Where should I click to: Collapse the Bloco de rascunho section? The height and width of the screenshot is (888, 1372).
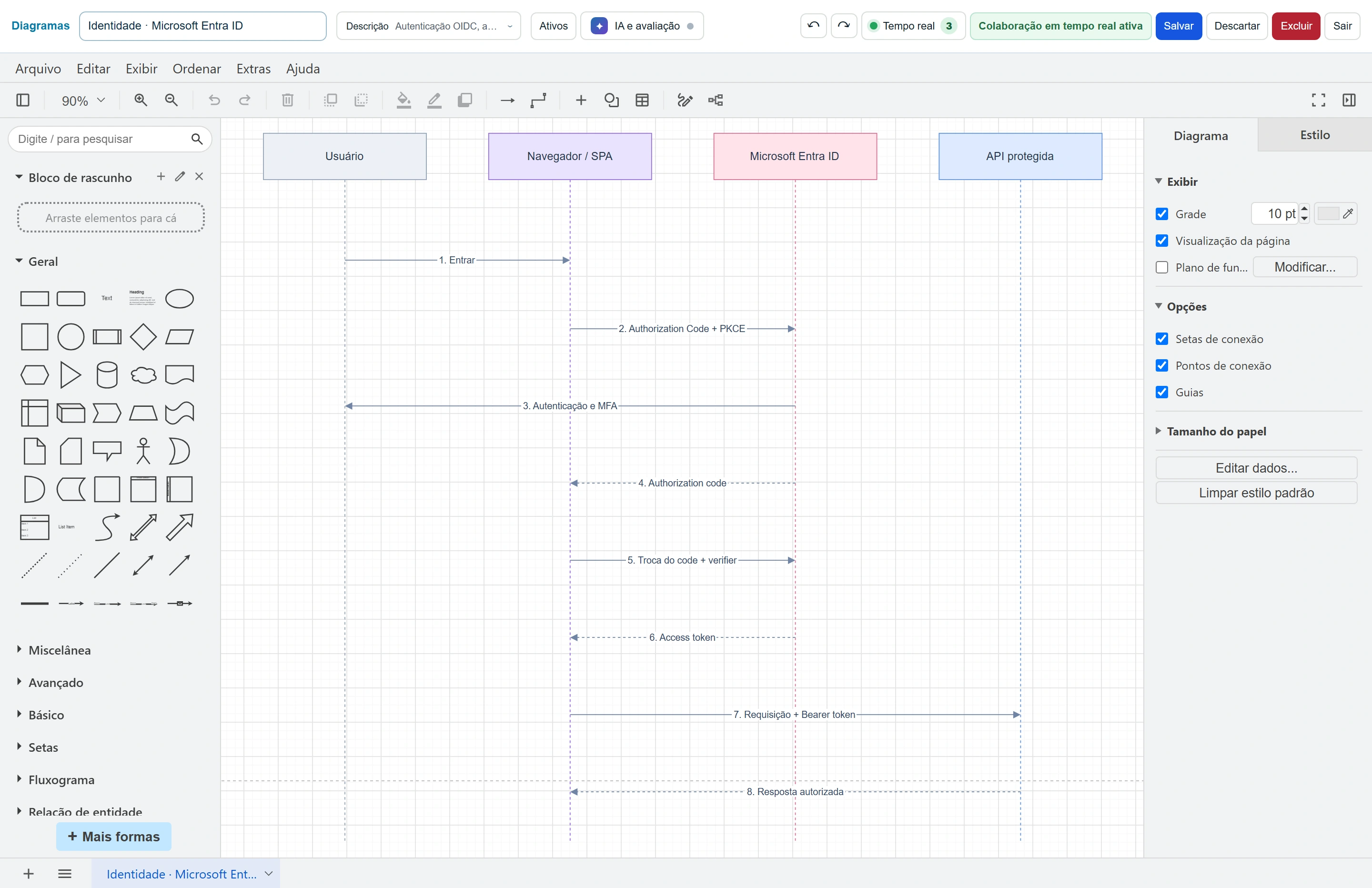click(19, 177)
